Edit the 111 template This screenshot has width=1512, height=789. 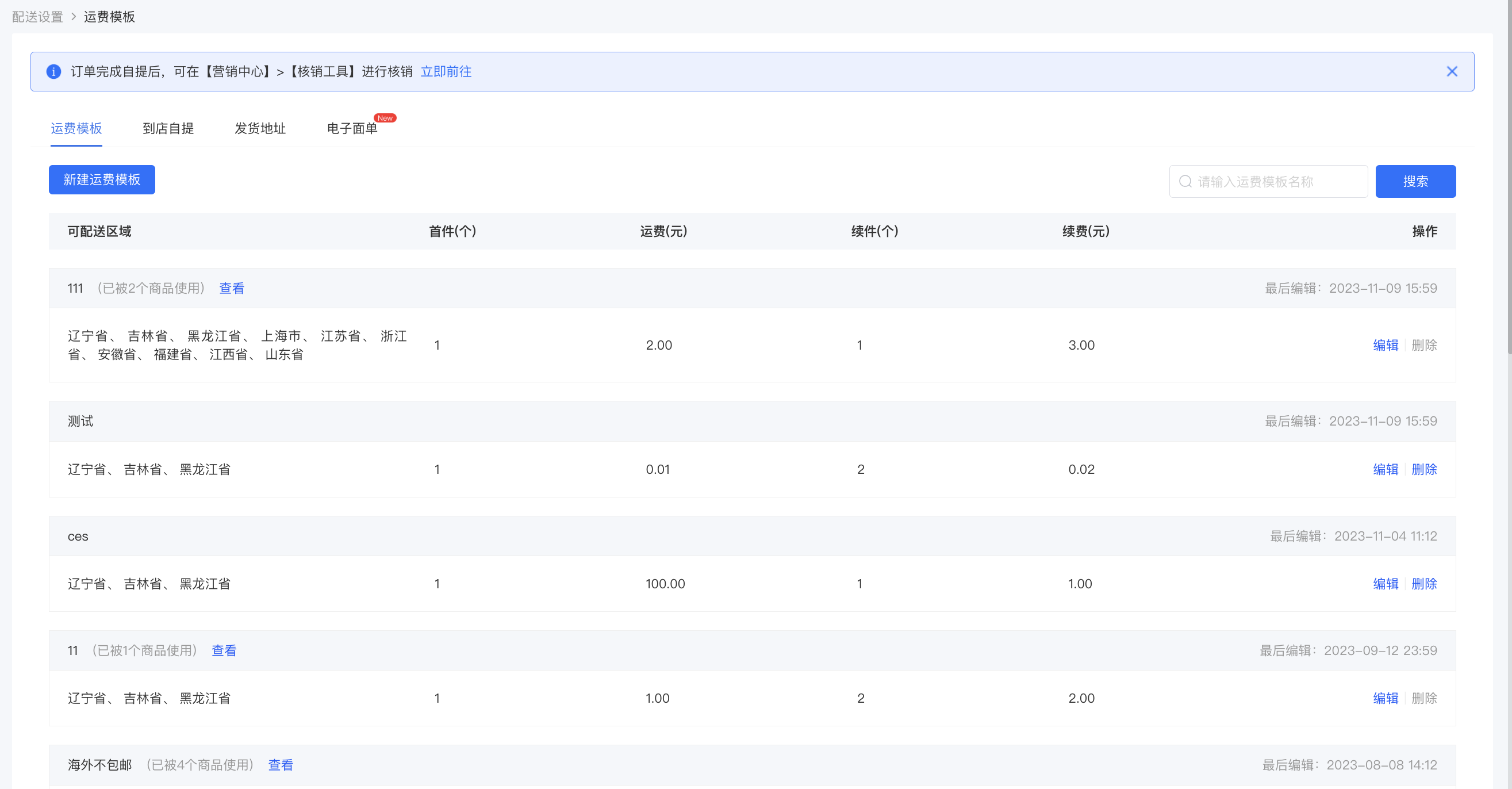[x=1385, y=345]
